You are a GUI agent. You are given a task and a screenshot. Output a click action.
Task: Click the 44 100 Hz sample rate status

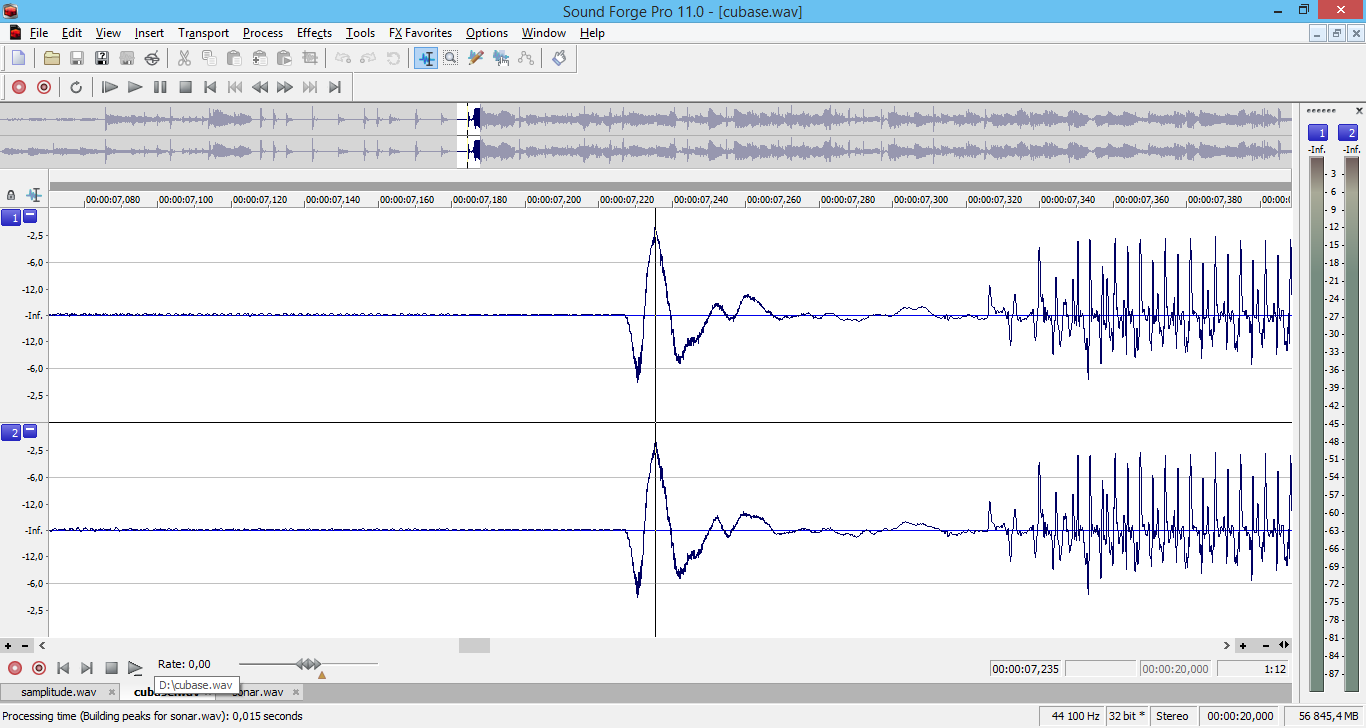coord(1074,716)
